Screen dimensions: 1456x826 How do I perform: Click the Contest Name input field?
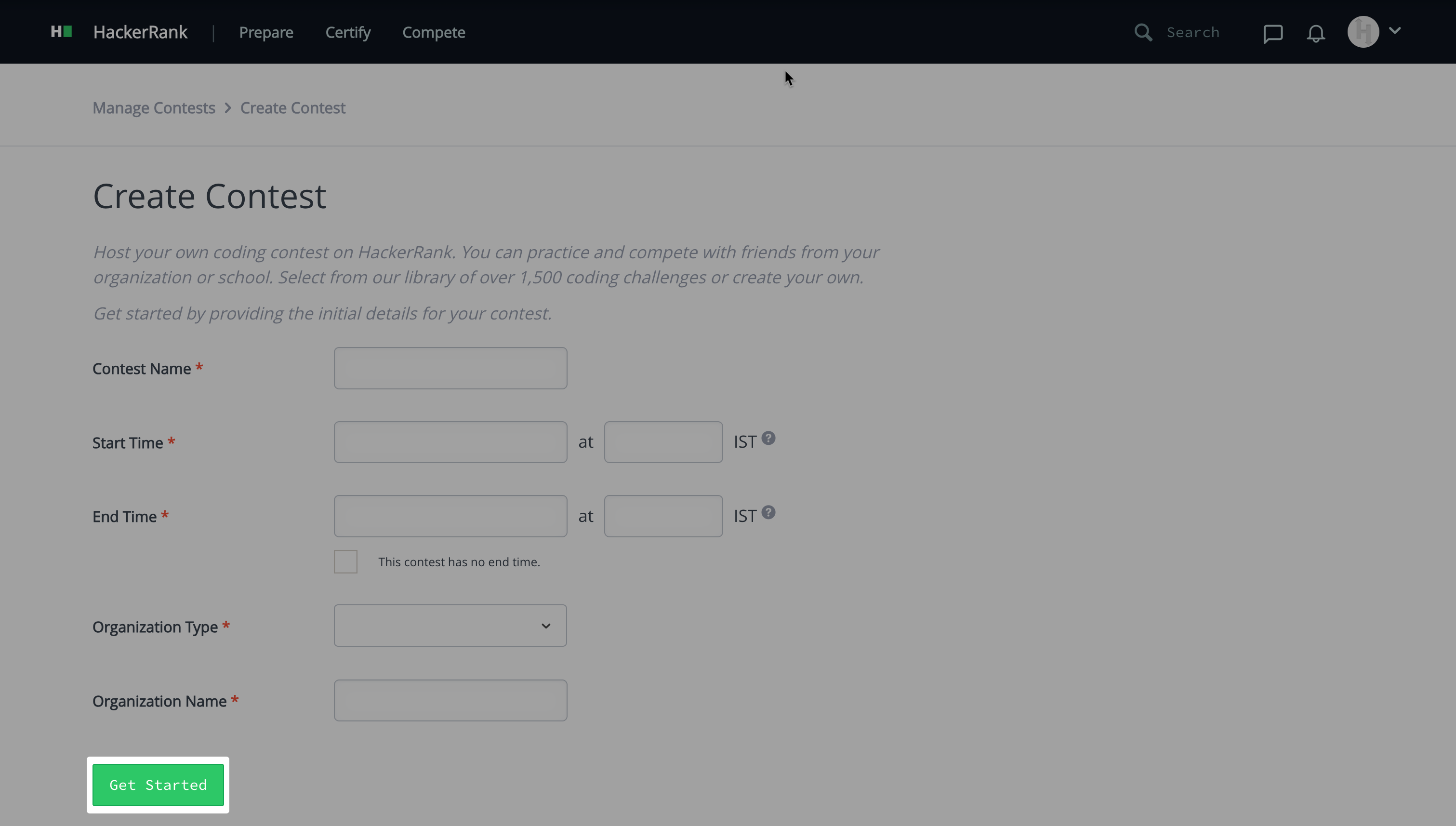[x=450, y=368]
